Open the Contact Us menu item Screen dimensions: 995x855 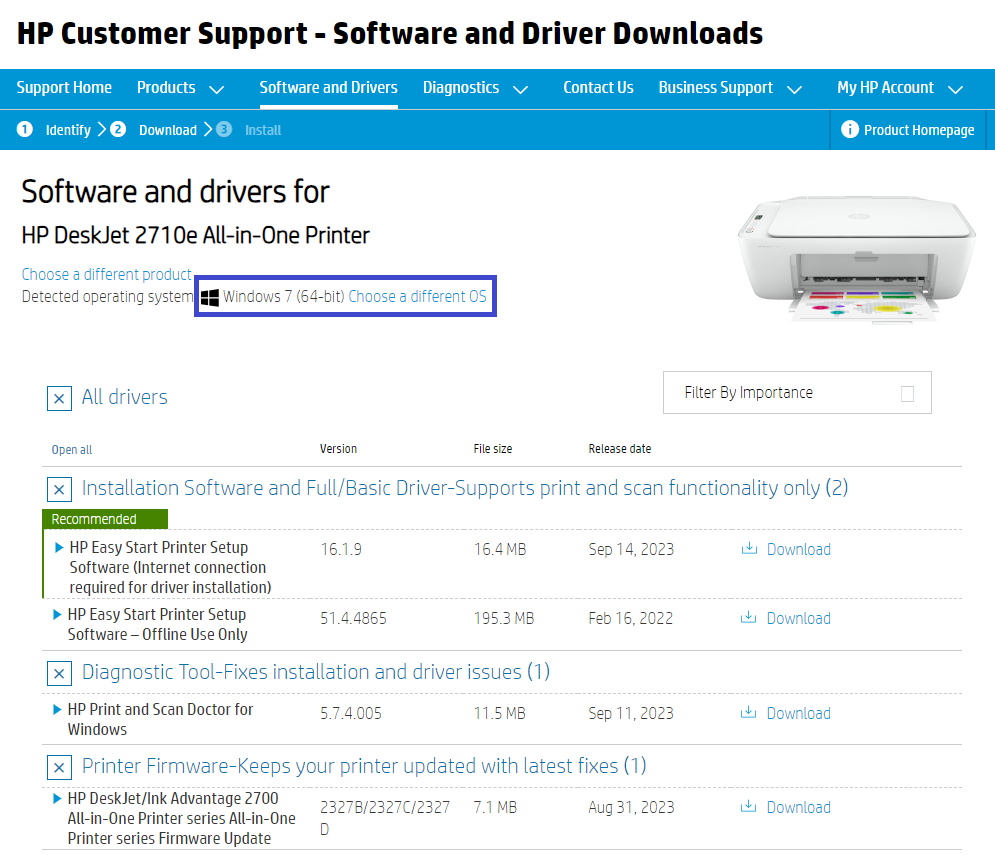(x=598, y=88)
